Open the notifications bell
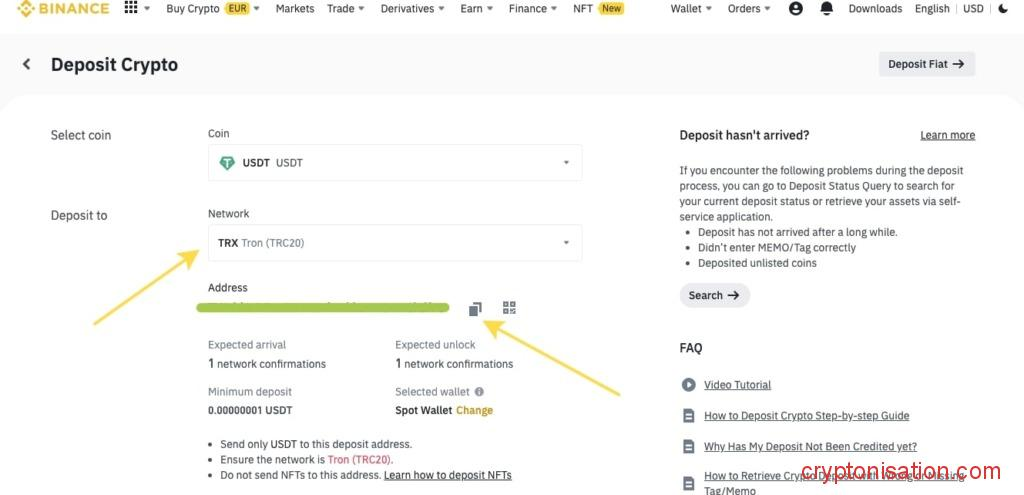 pos(826,9)
